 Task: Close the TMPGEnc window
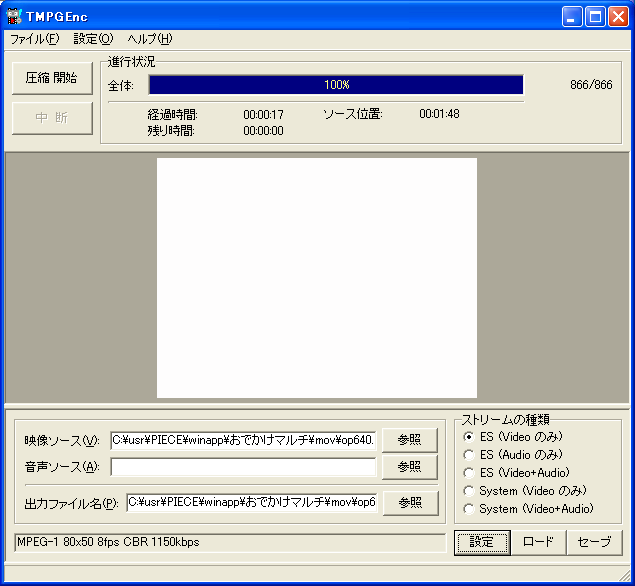[x=618, y=17]
